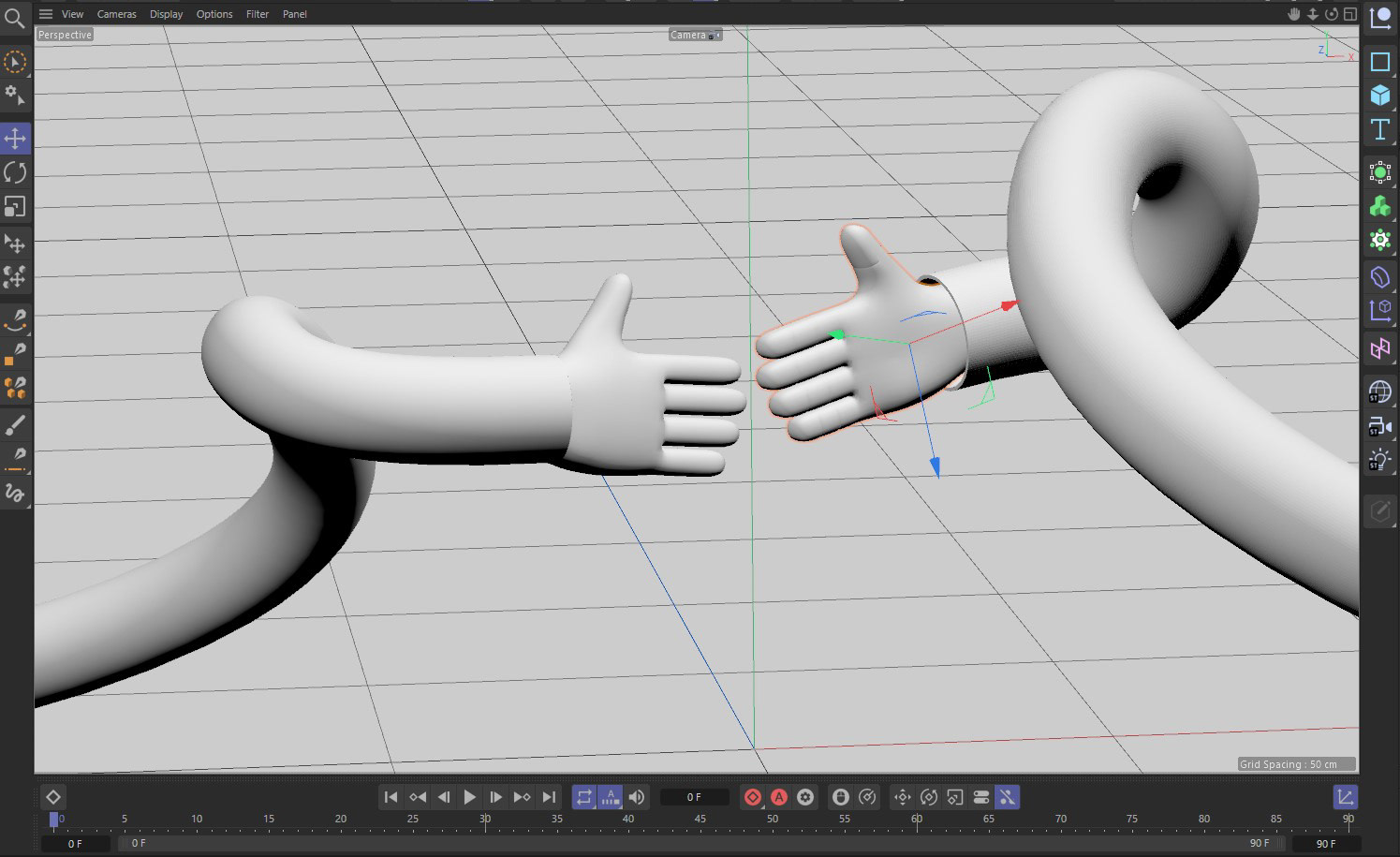Open the Display menu
The width and height of the screenshot is (1400, 857).
coord(167,14)
